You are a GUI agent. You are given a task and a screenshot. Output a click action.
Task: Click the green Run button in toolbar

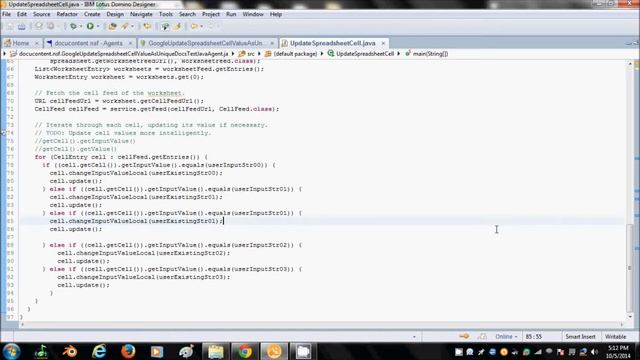tap(90, 27)
